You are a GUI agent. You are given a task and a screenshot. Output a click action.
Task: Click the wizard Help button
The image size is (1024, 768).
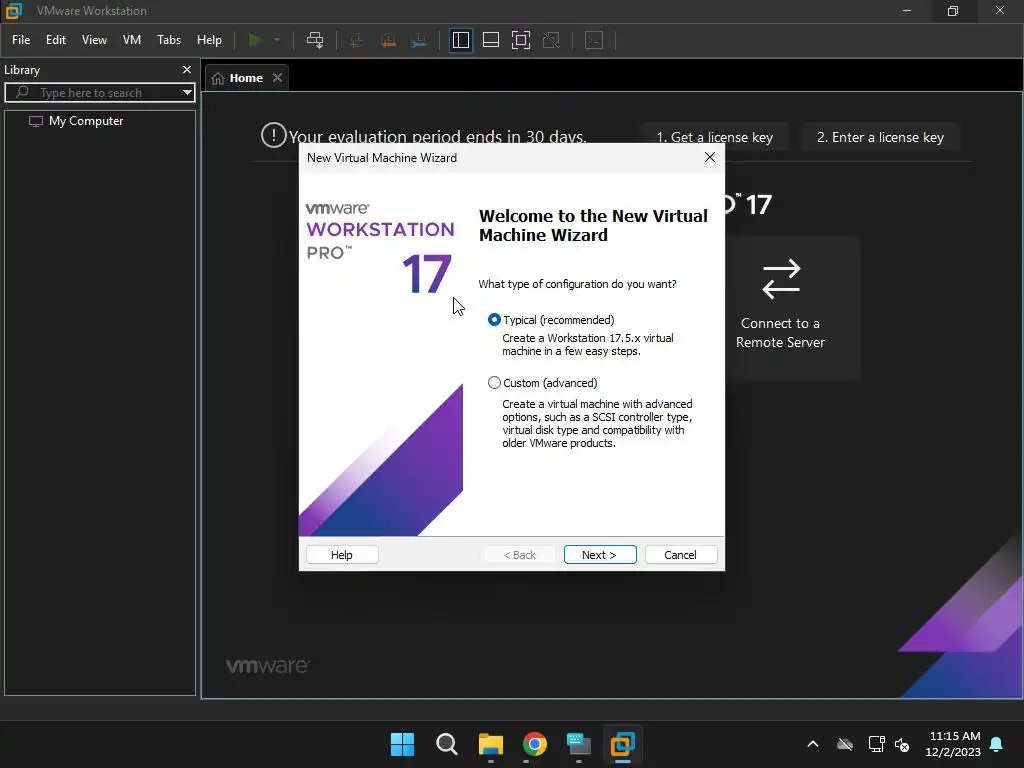[342, 554]
